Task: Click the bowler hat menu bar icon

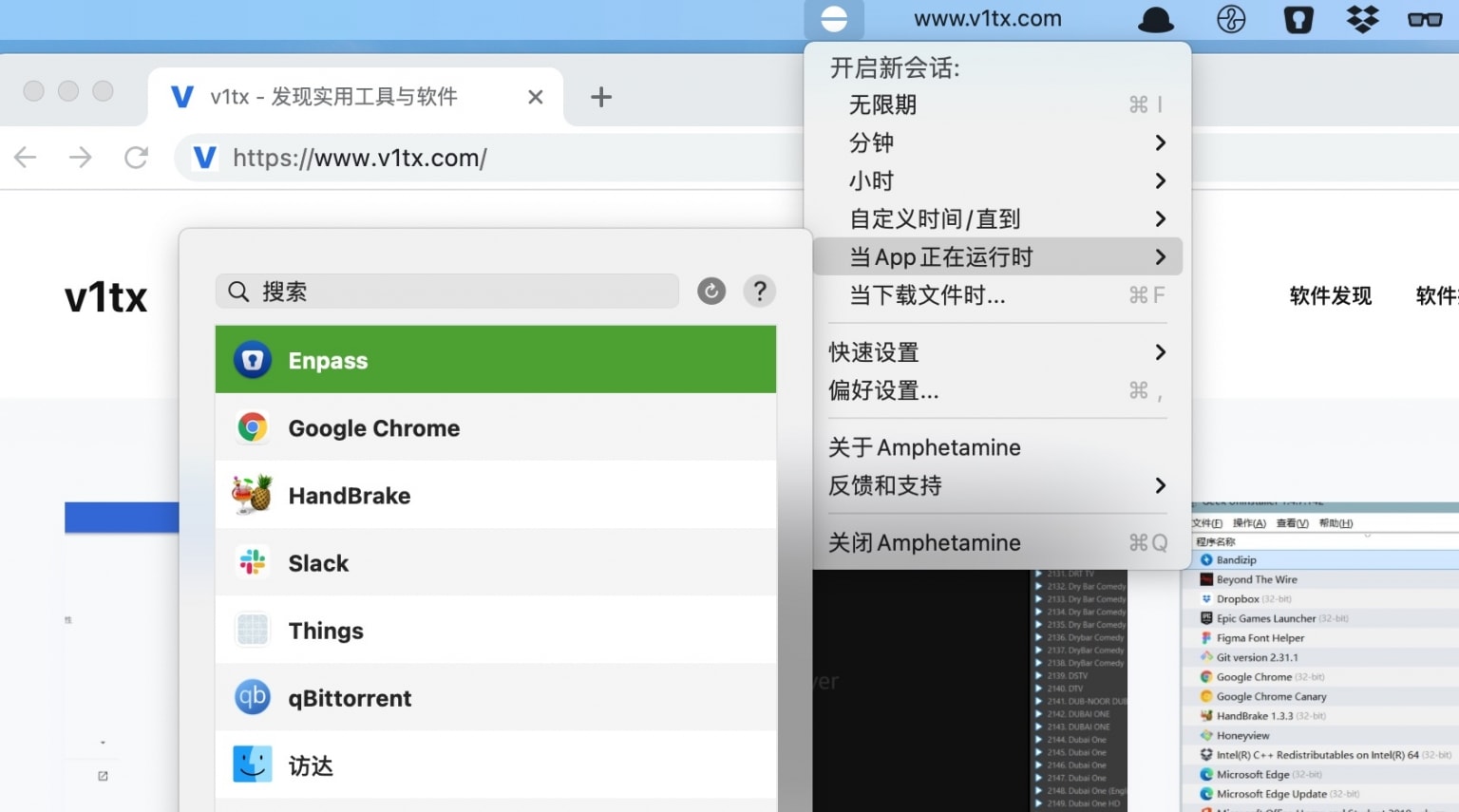Action: click(1155, 18)
